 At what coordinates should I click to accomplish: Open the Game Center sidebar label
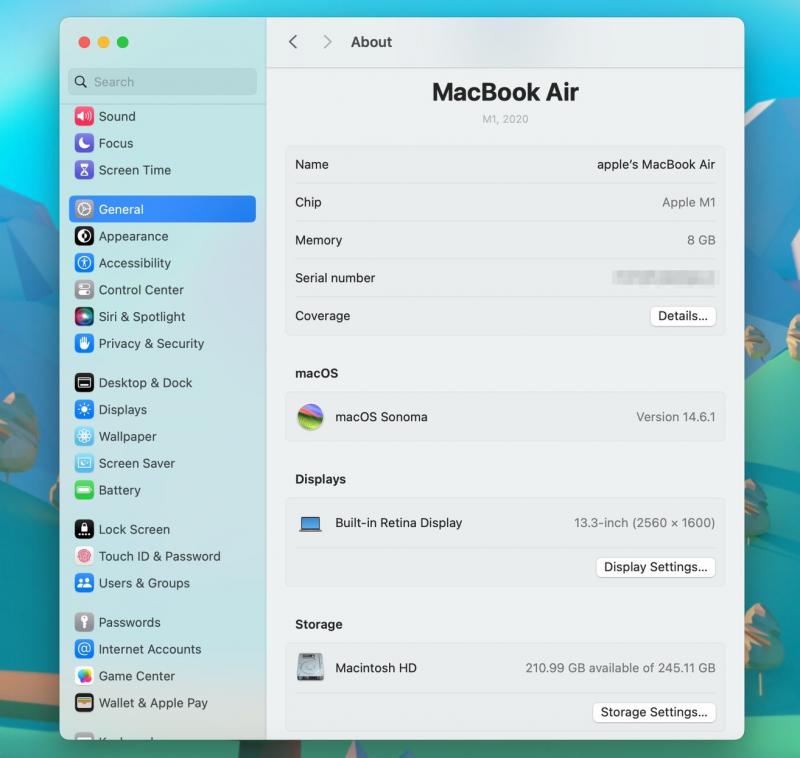click(137, 676)
